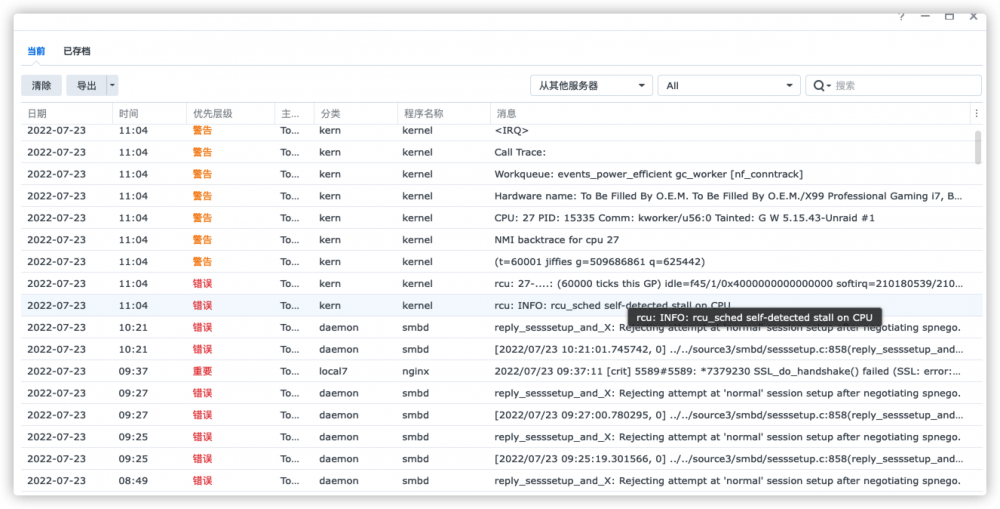Click the vertical scrollbar thumb
This screenshot has width=1000, height=509.
pyautogui.click(x=978, y=147)
